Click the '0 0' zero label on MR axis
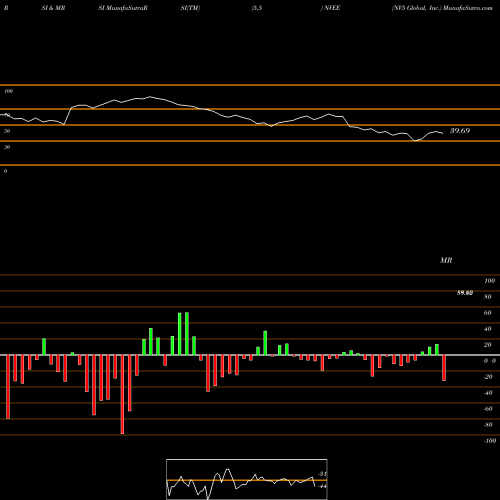500x500 pixels. pos(490,361)
